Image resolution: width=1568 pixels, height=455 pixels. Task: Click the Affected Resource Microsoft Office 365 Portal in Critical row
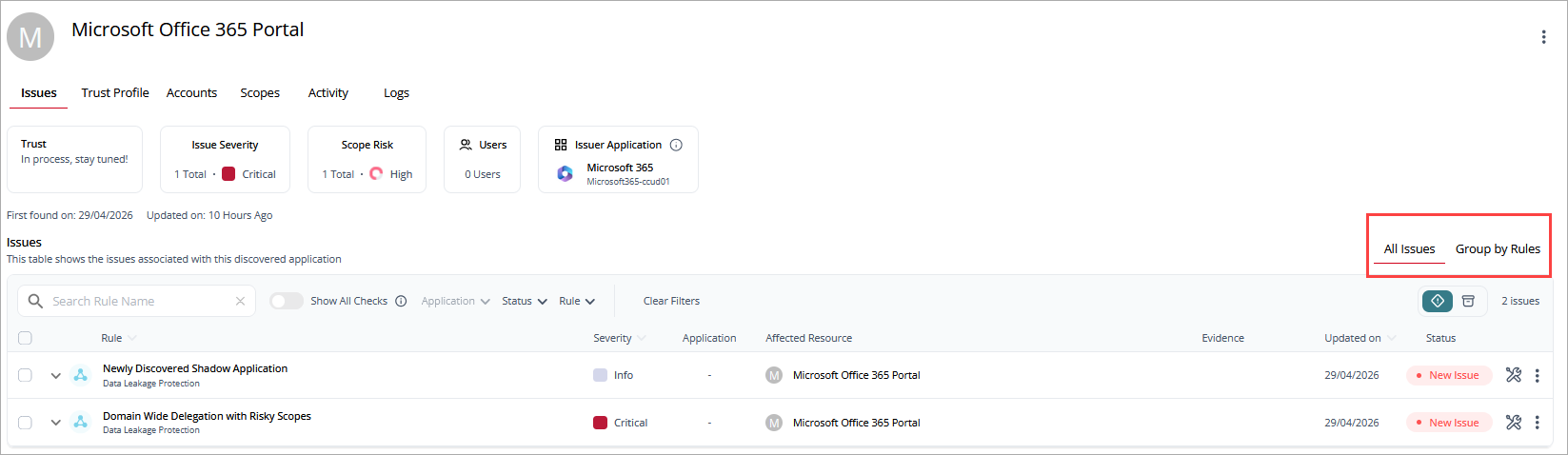click(x=856, y=423)
